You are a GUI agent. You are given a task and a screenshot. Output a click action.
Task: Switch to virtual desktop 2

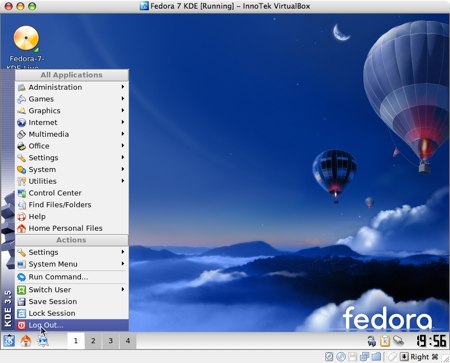[x=93, y=341]
